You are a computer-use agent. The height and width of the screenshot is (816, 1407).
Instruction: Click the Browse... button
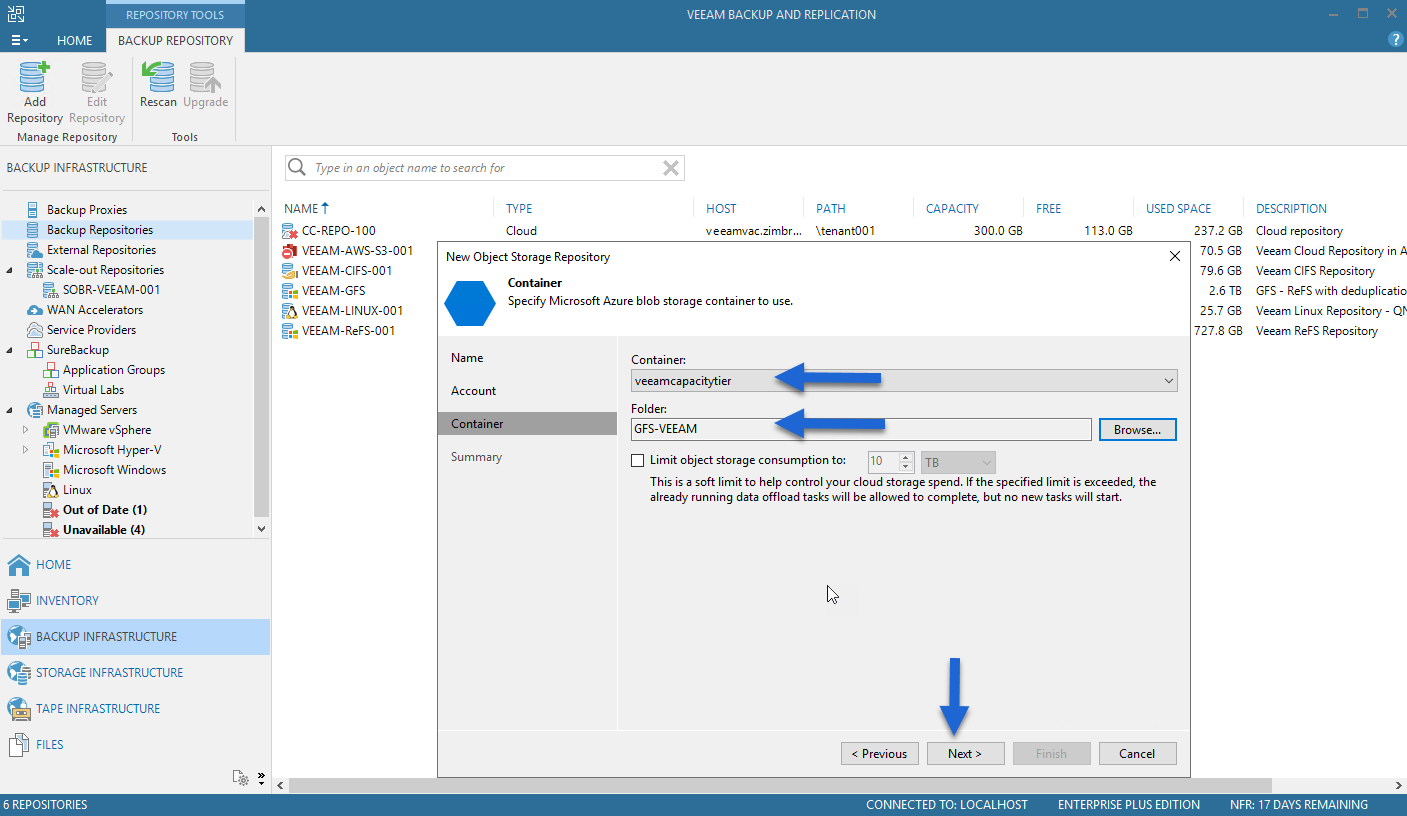click(1138, 430)
